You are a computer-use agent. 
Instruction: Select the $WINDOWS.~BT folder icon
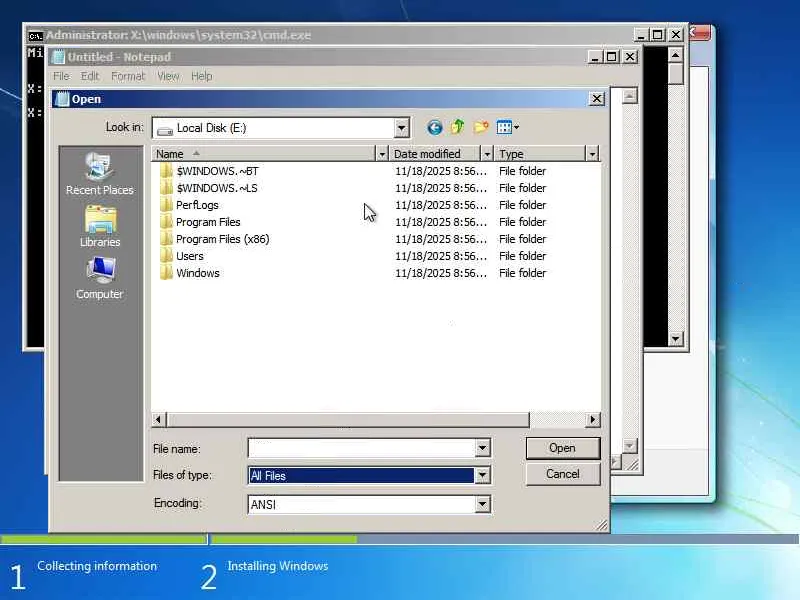[166, 171]
